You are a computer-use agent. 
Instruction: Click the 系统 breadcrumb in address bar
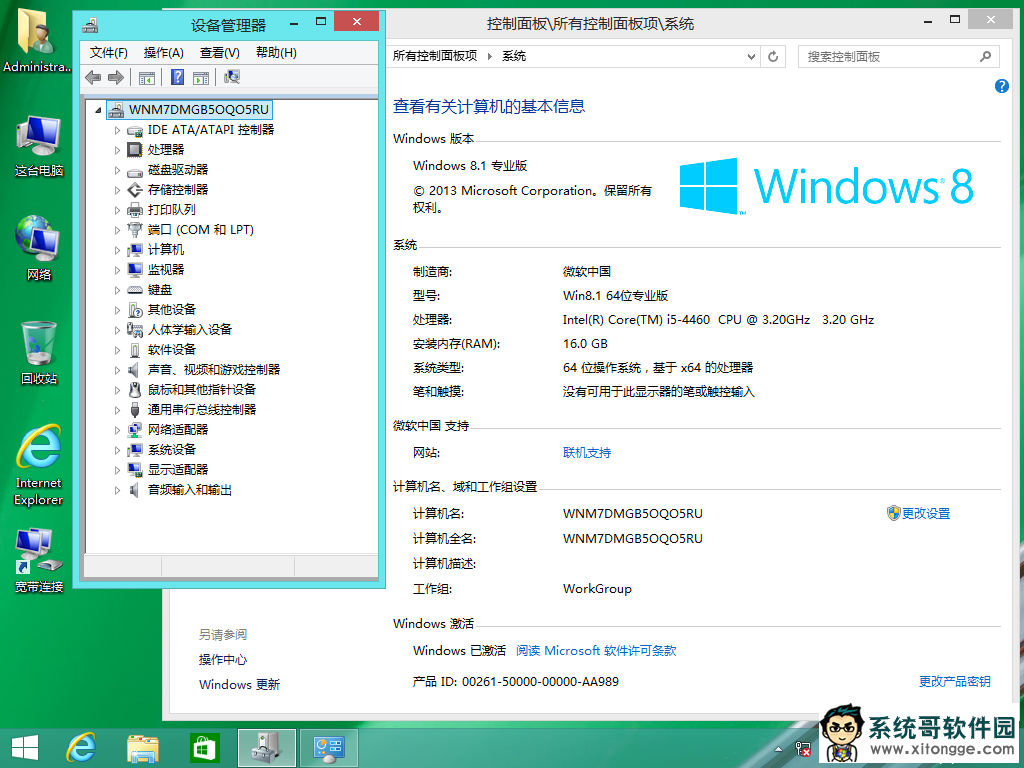pyautogui.click(x=513, y=56)
